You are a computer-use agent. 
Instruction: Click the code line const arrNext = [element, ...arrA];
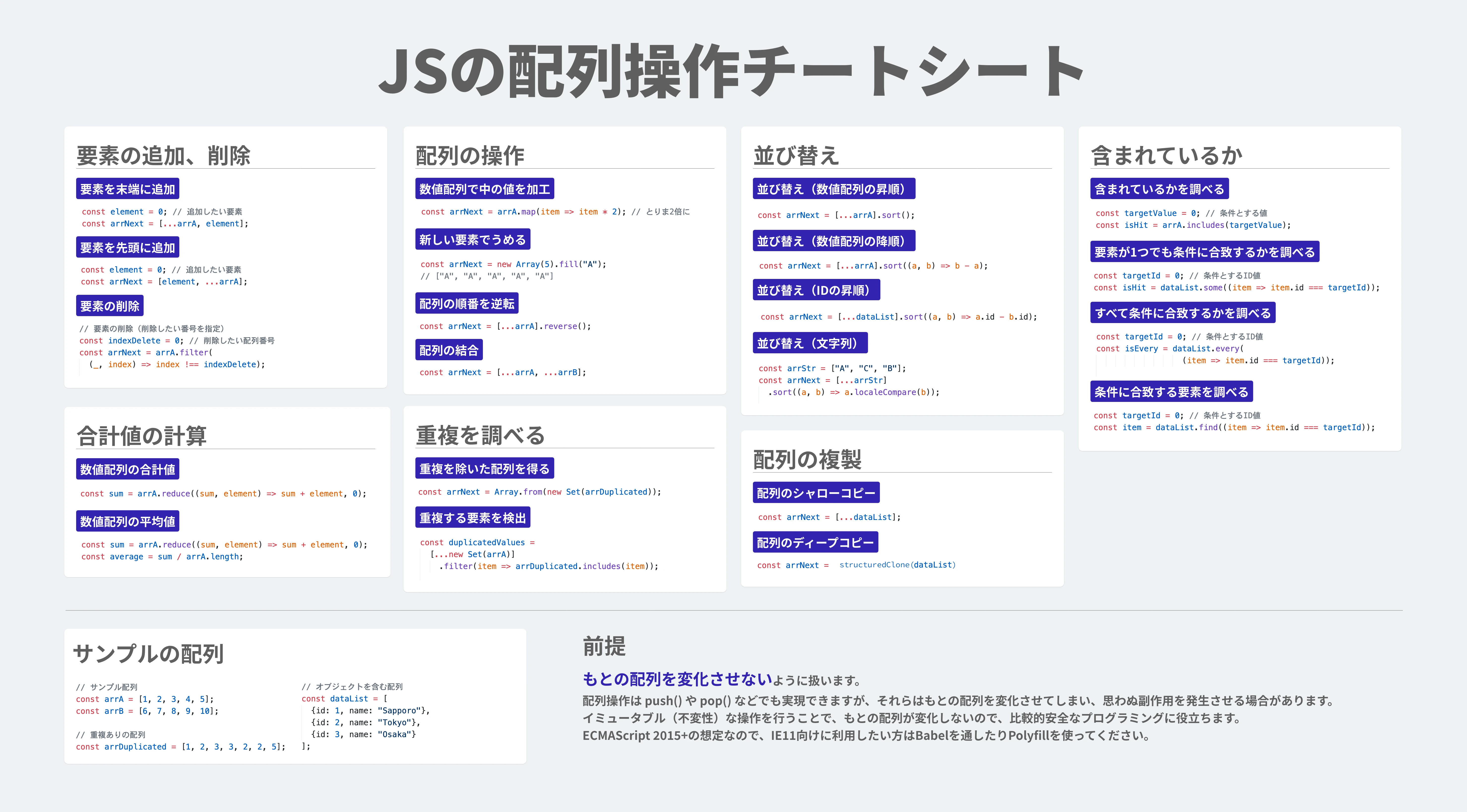coord(164,282)
